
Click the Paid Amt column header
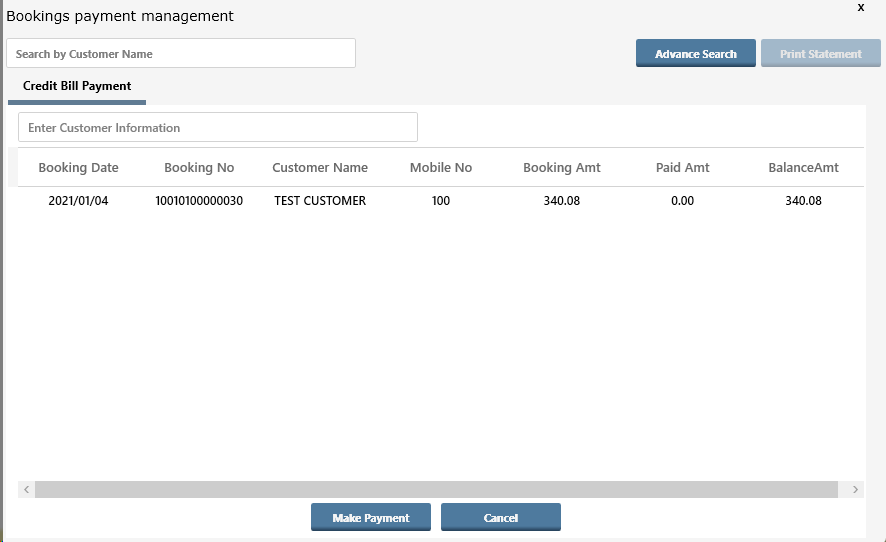pos(683,168)
